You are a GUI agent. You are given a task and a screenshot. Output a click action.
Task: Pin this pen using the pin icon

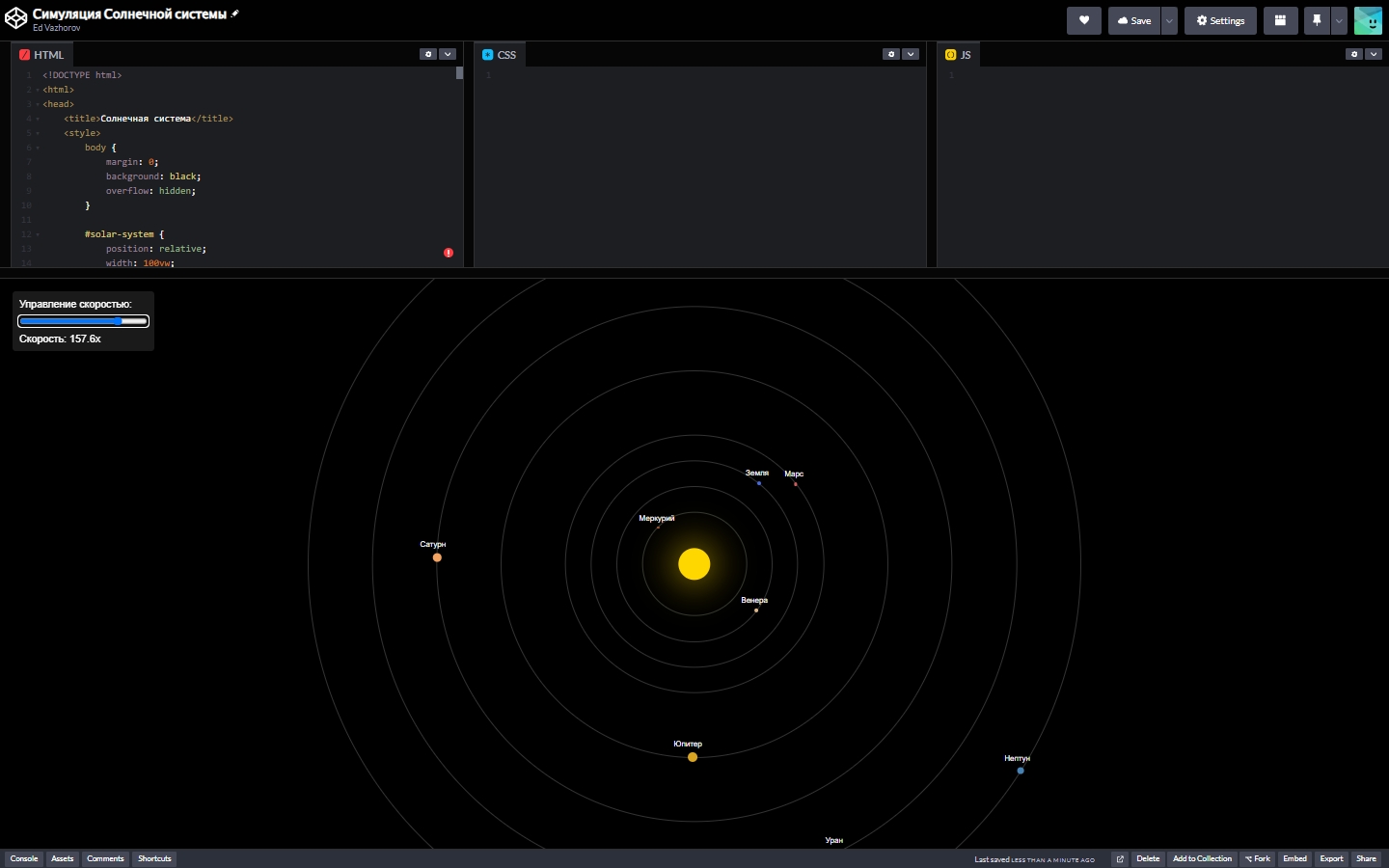pos(1317,20)
